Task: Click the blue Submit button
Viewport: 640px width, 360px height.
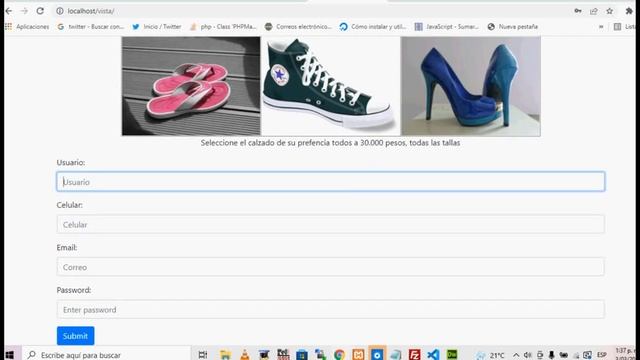Action: [x=76, y=336]
